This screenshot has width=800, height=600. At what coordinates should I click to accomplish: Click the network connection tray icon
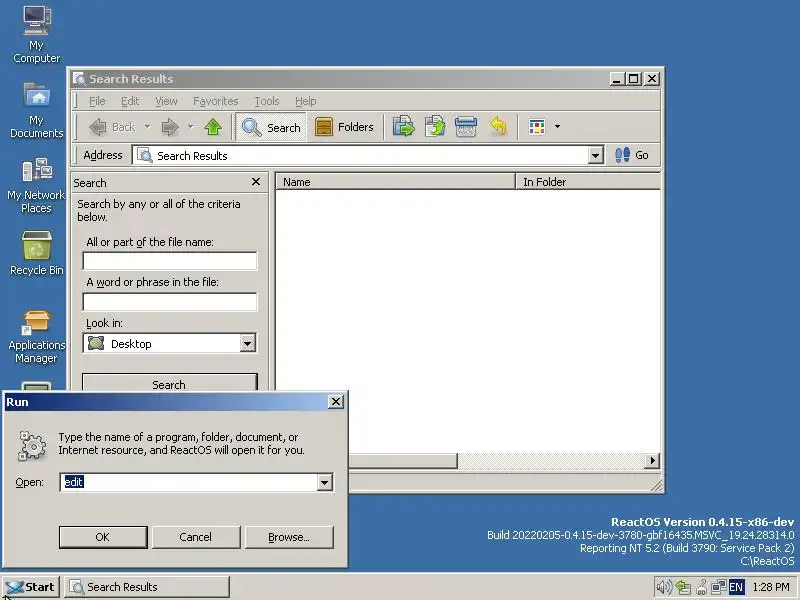click(x=719, y=587)
